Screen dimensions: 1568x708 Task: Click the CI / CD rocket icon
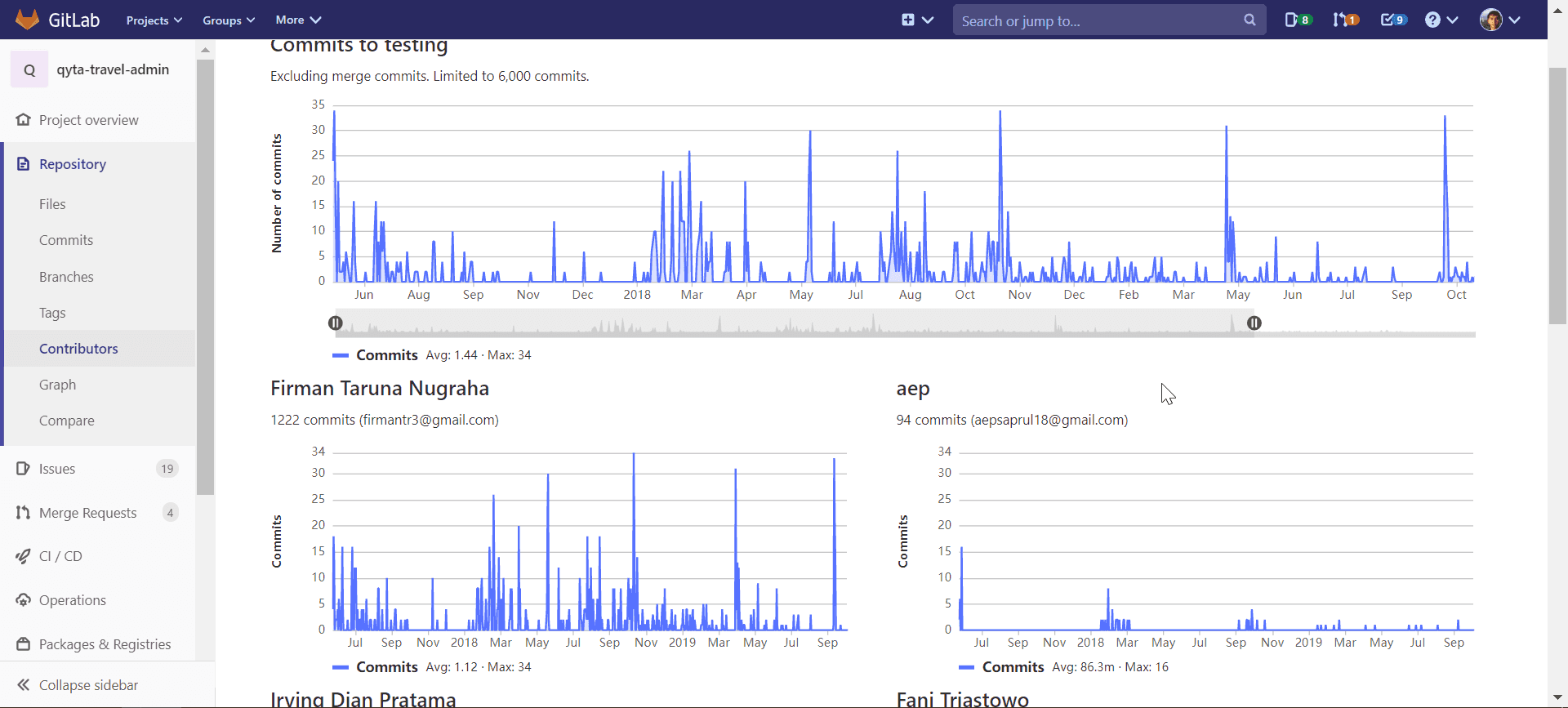[23, 556]
